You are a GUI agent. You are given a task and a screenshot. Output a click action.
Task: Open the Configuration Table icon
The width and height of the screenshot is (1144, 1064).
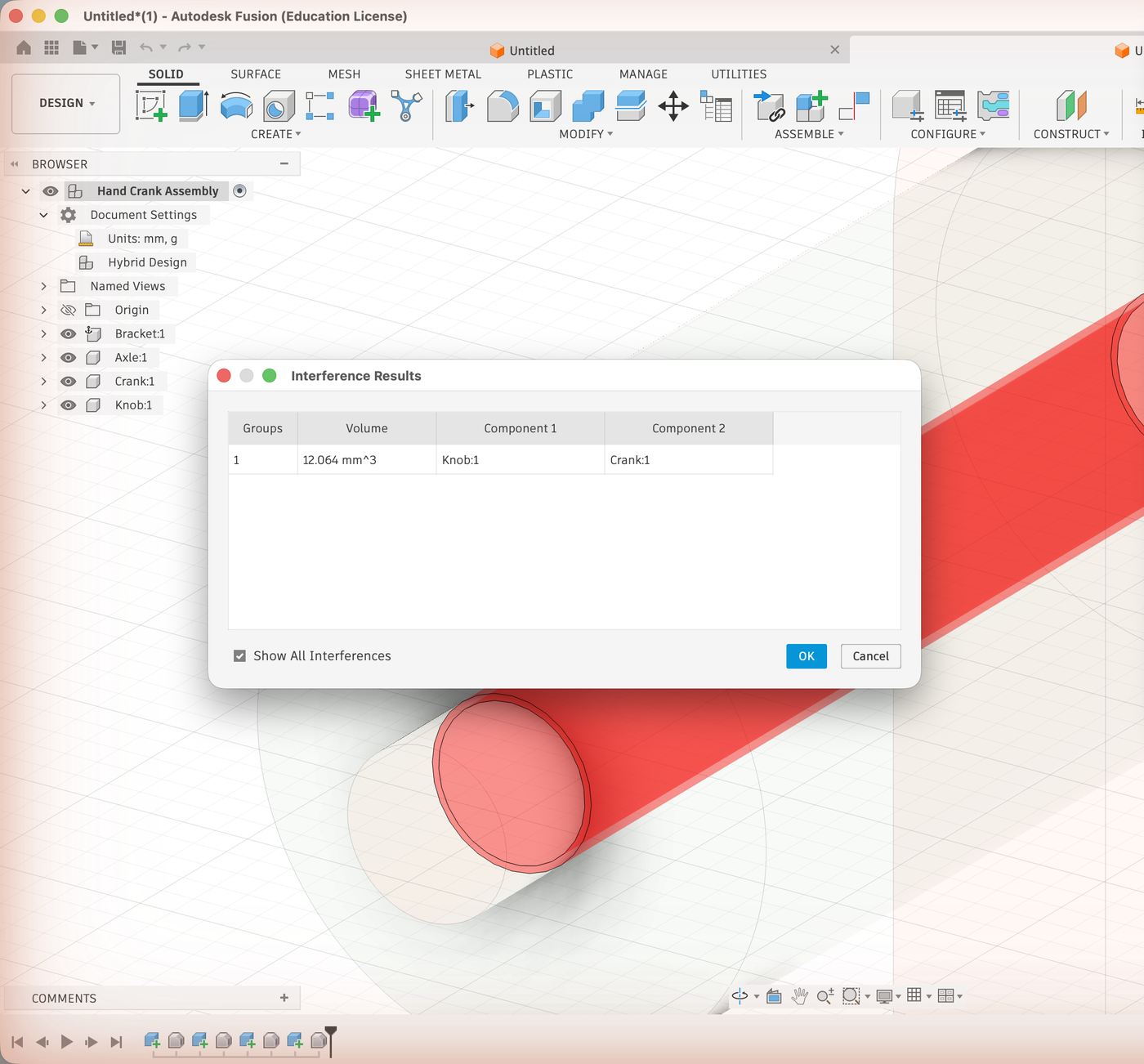950,106
